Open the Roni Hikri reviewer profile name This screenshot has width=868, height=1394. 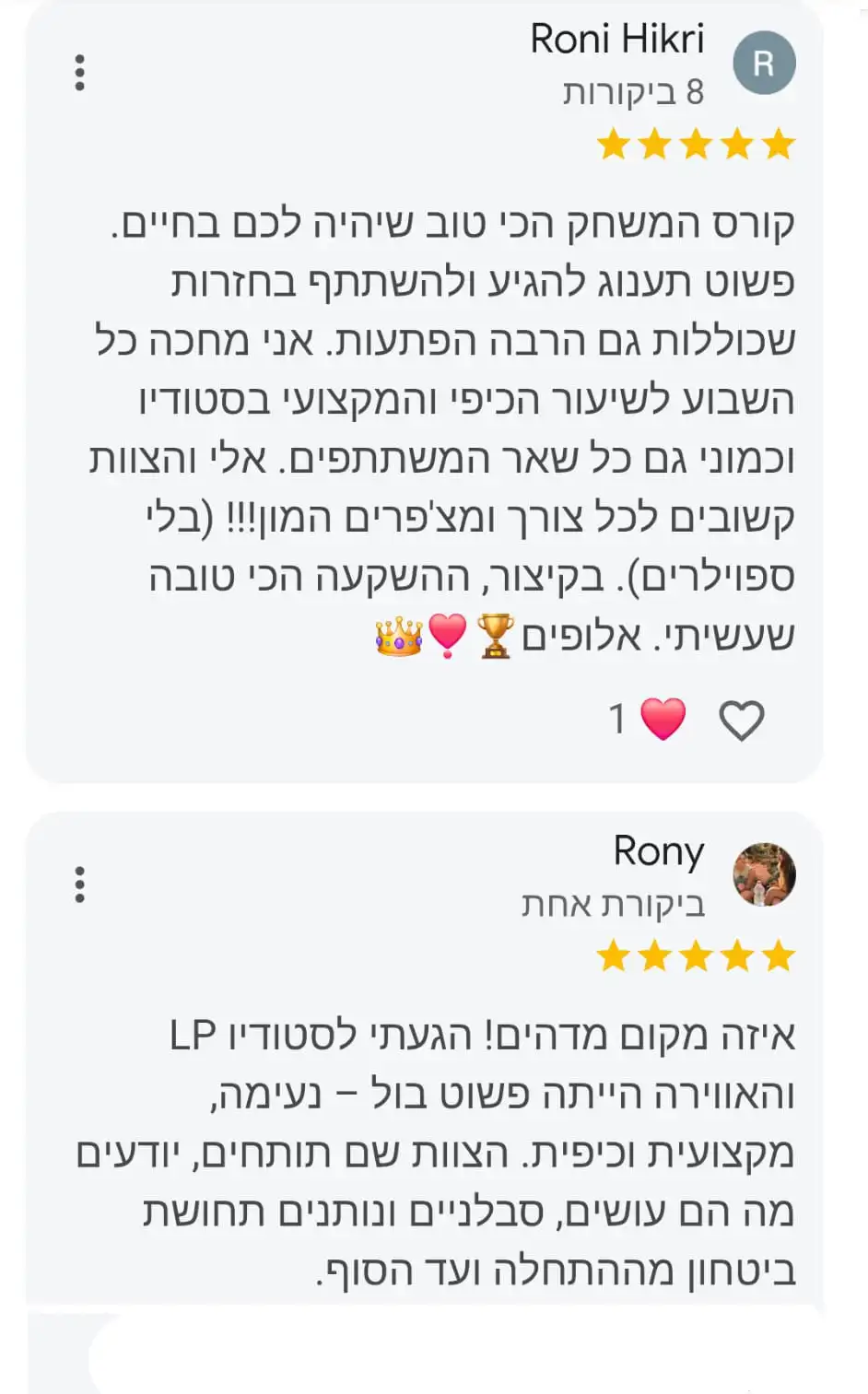point(616,40)
